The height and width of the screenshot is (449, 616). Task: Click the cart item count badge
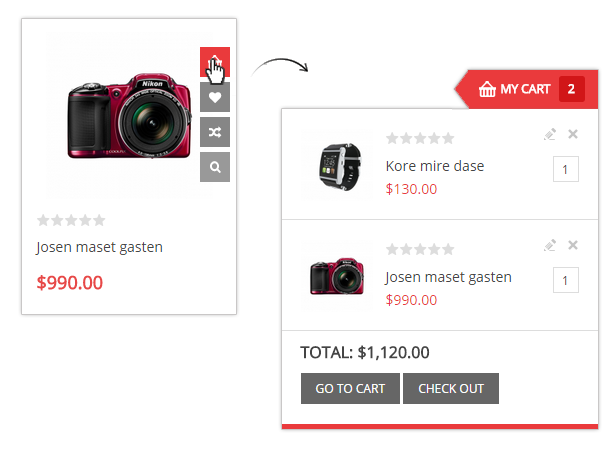tap(571, 89)
